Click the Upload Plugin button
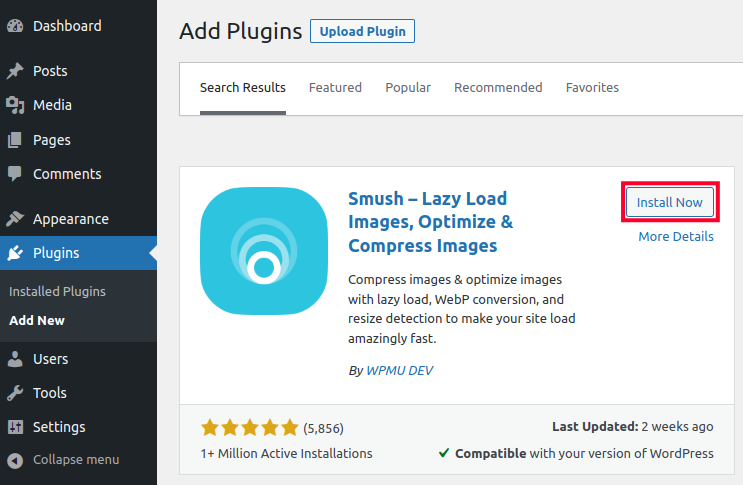The height and width of the screenshot is (485, 743). (x=362, y=31)
